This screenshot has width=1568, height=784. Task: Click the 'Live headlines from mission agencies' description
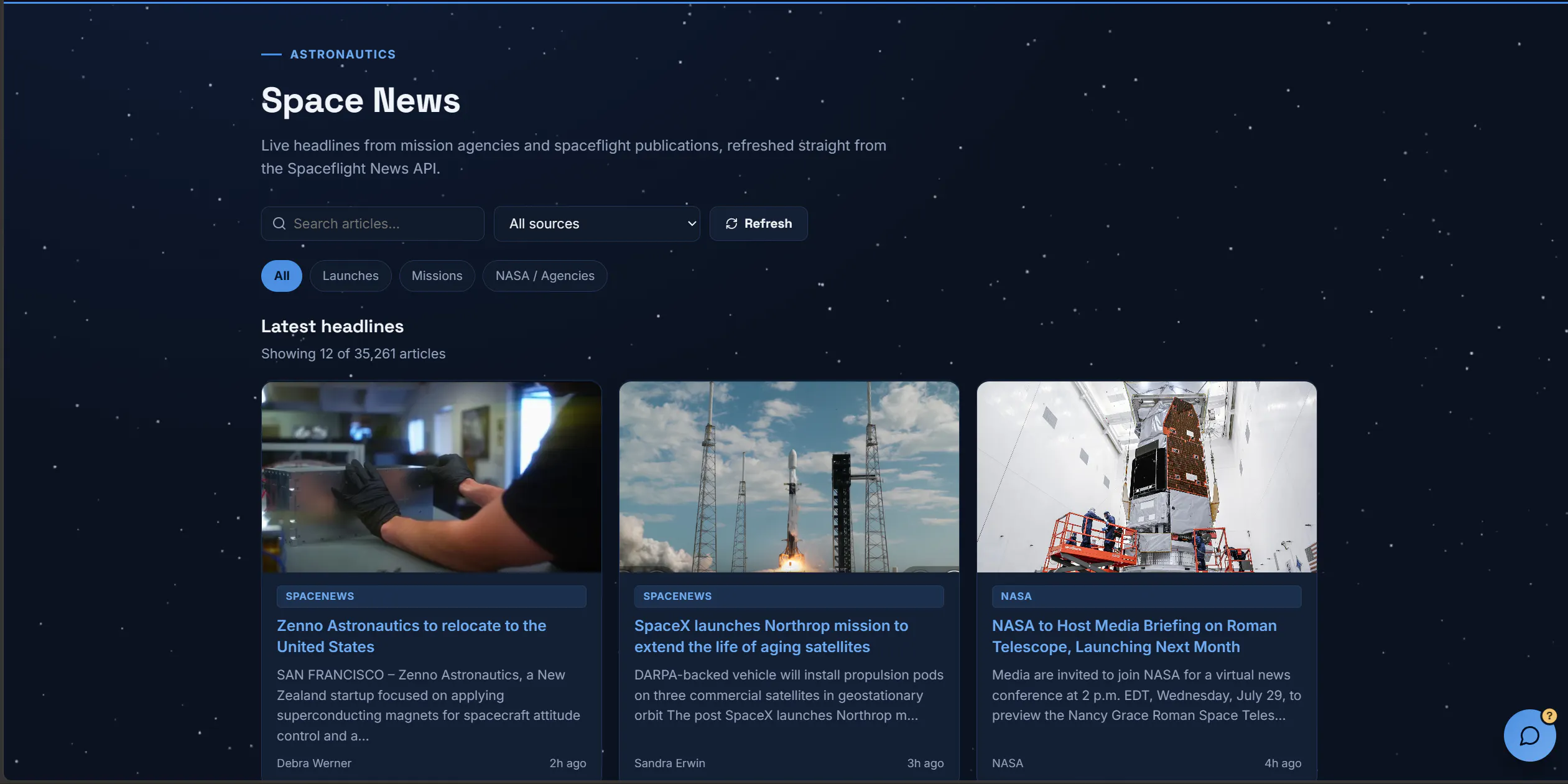[x=573, y=157]
